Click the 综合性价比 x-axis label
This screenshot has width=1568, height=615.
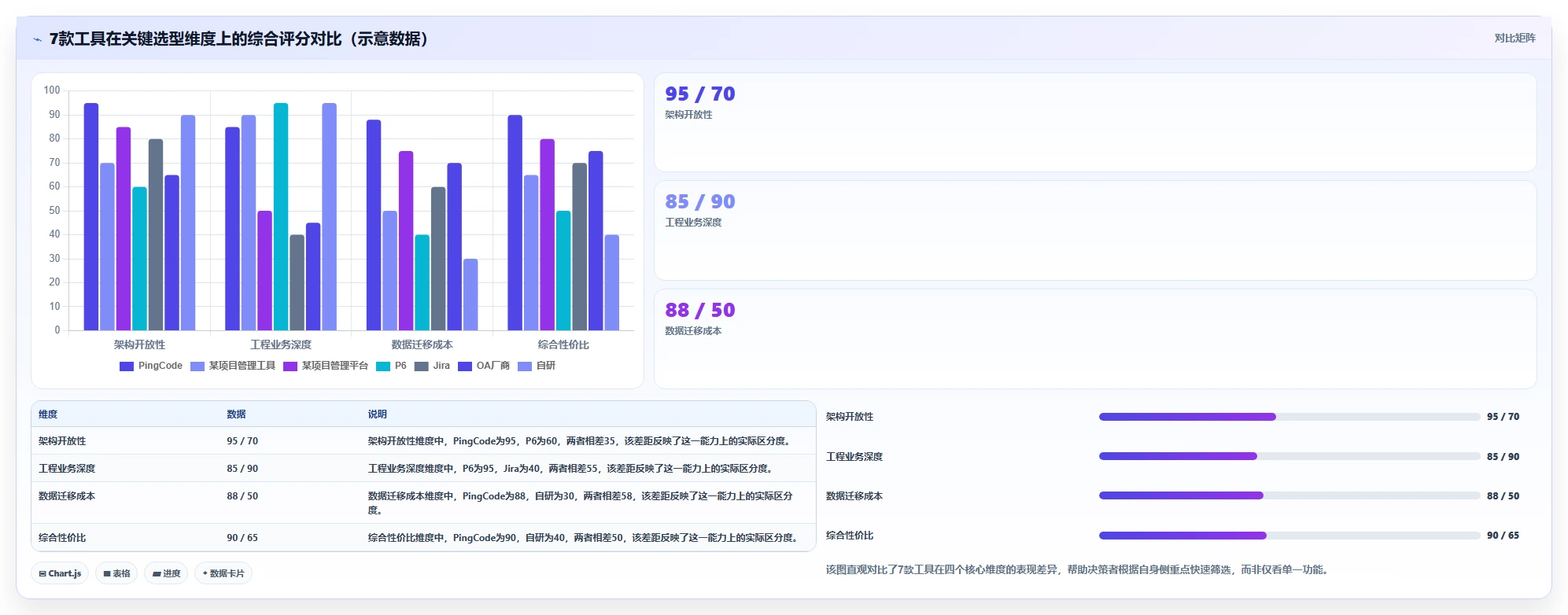[x=563, y=344]
